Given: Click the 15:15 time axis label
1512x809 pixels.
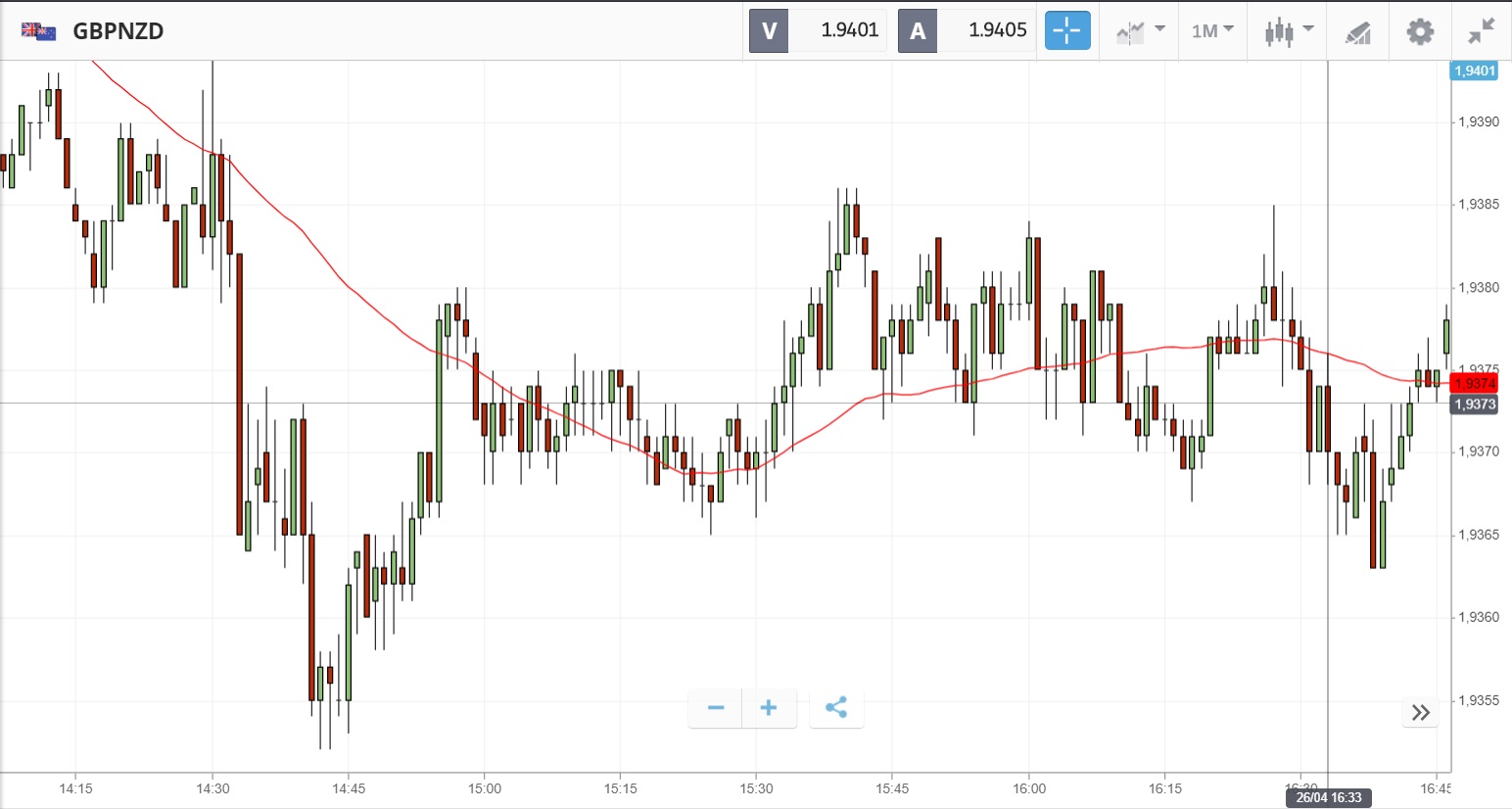Looking at the screenshot, I should pyautogui.click(x=620, y=788).
